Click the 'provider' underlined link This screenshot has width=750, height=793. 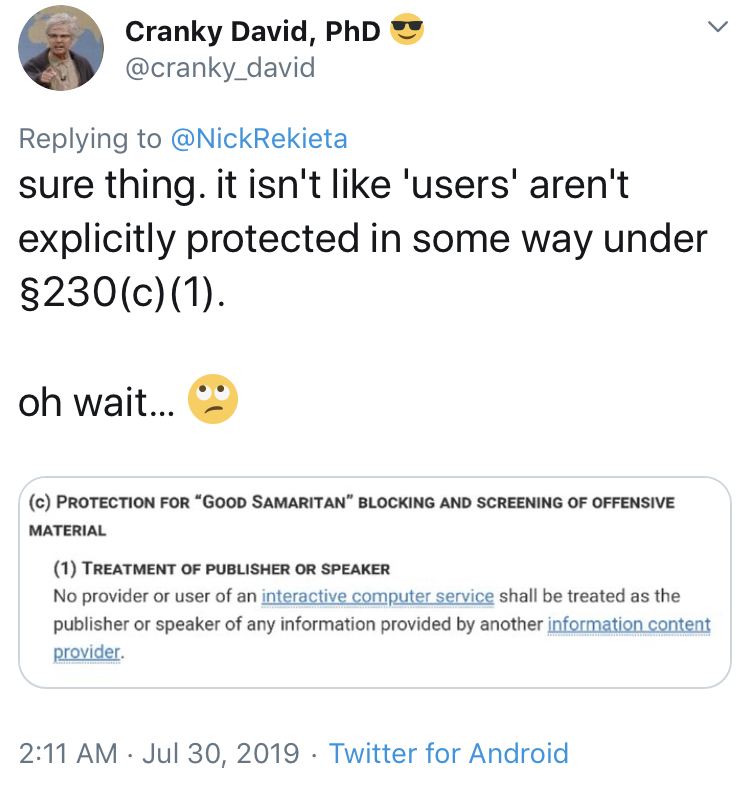86,652
